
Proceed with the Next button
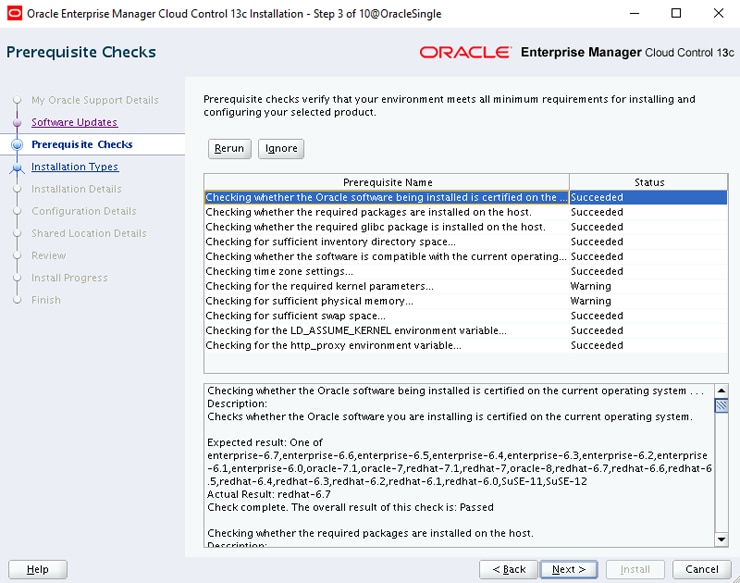coord(569,569)
